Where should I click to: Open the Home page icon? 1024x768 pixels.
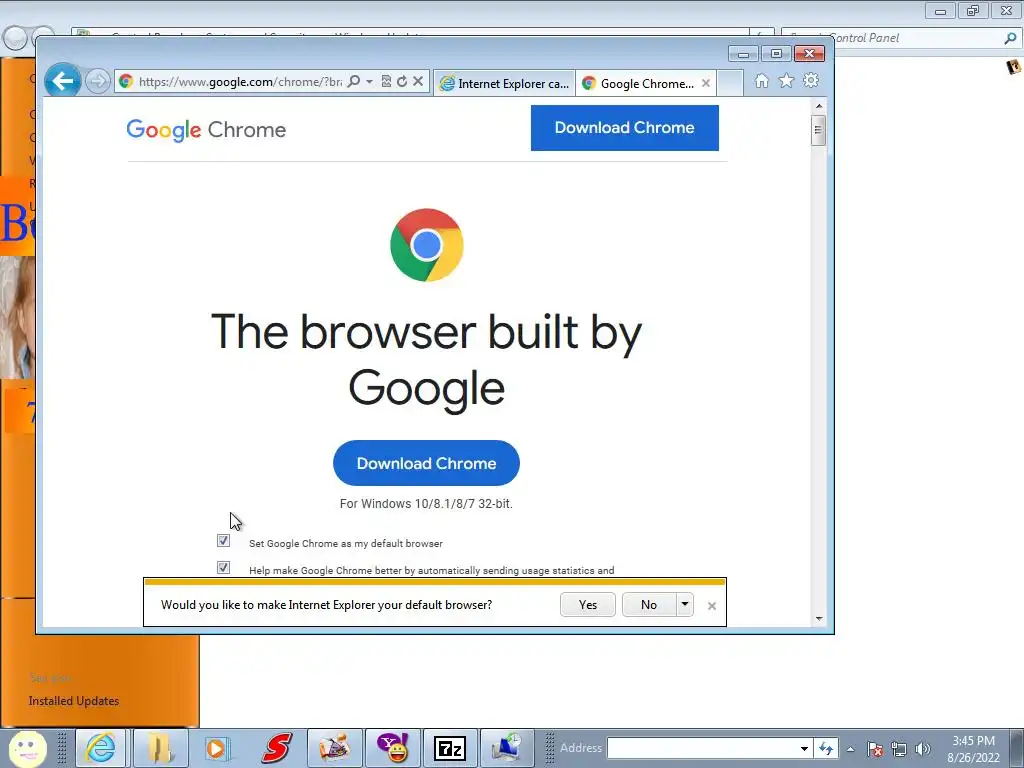click(x=761, y=81)
